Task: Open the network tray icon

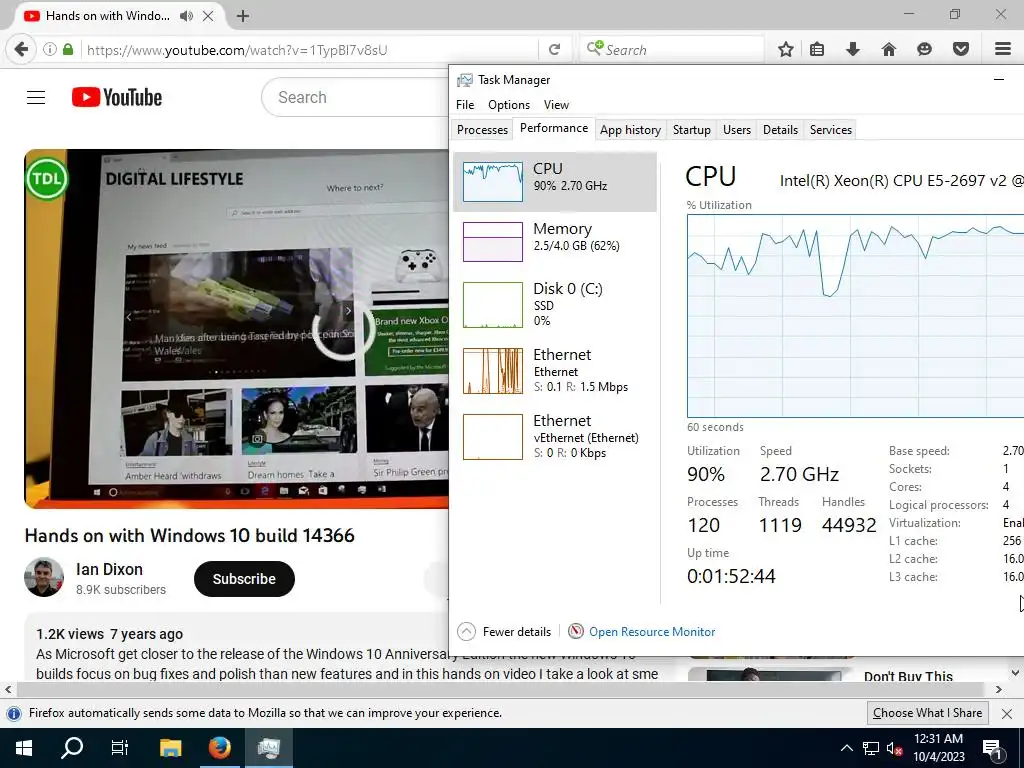Action: (x=871, y=748)
